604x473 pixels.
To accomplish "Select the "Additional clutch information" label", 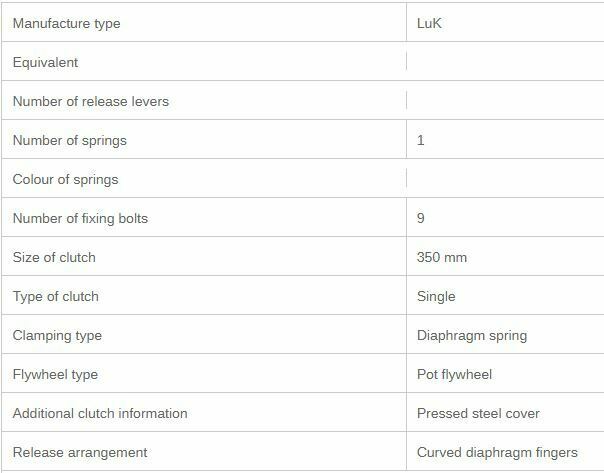I will pyautogui.click(x=100, y=413).
